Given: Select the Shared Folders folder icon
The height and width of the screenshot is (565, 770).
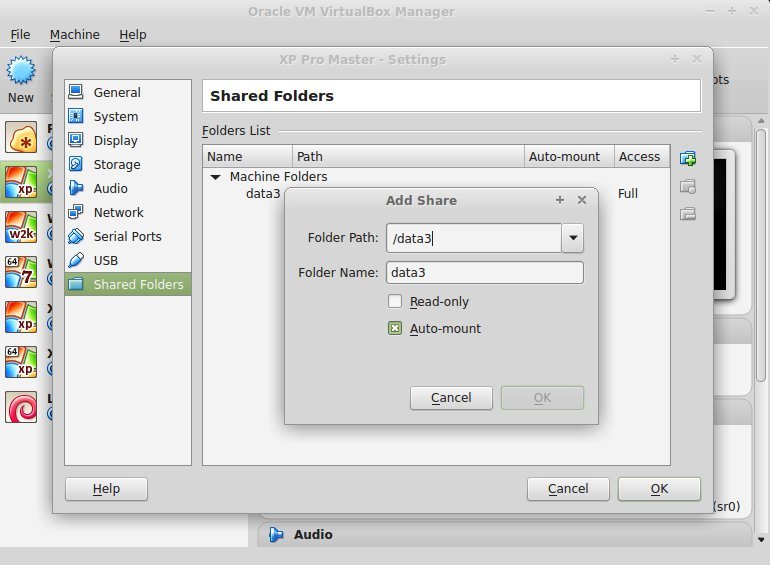Looking at the screenshot, I should (x=76, y=284).
